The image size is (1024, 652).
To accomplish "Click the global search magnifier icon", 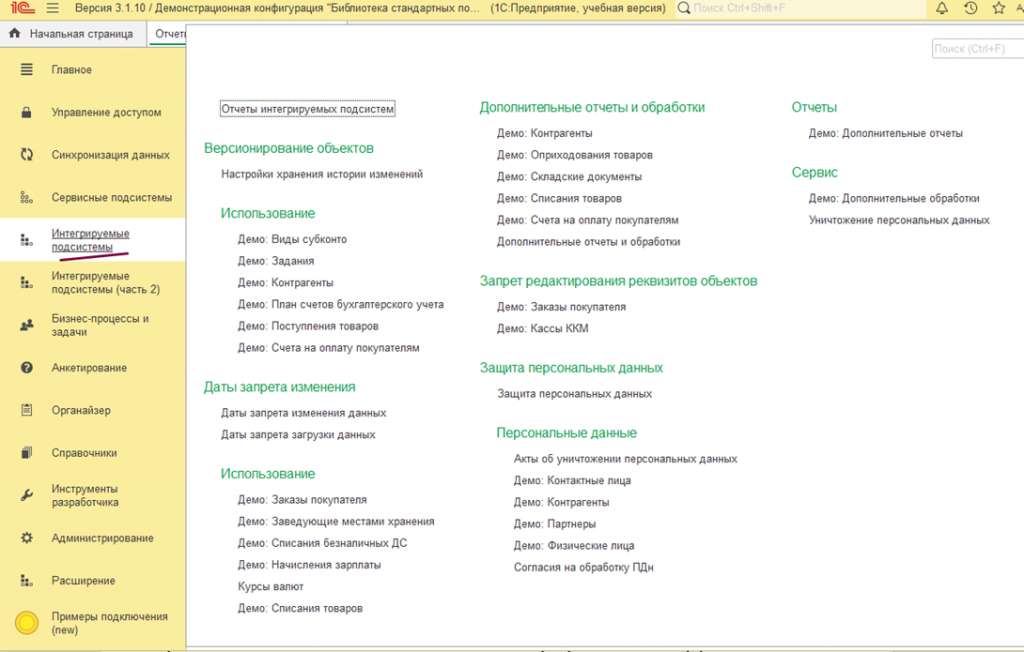I will coord(684,8).
